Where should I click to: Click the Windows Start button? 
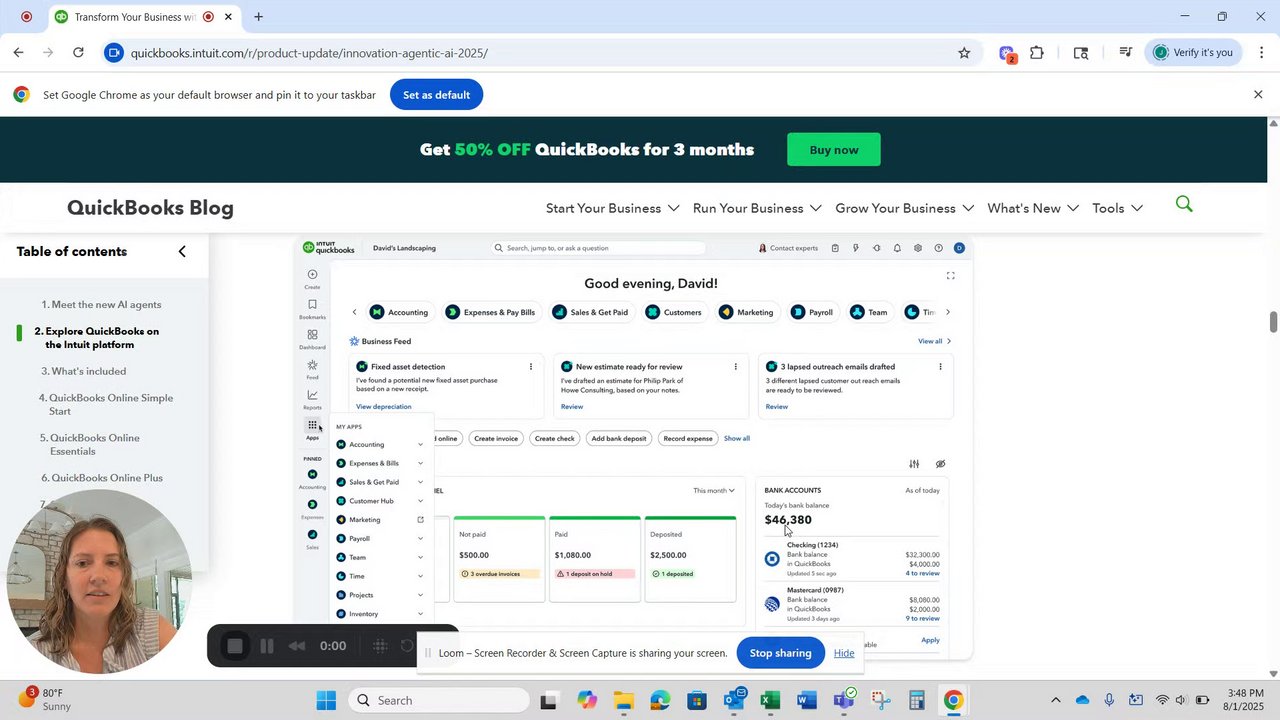pos(326,700)
